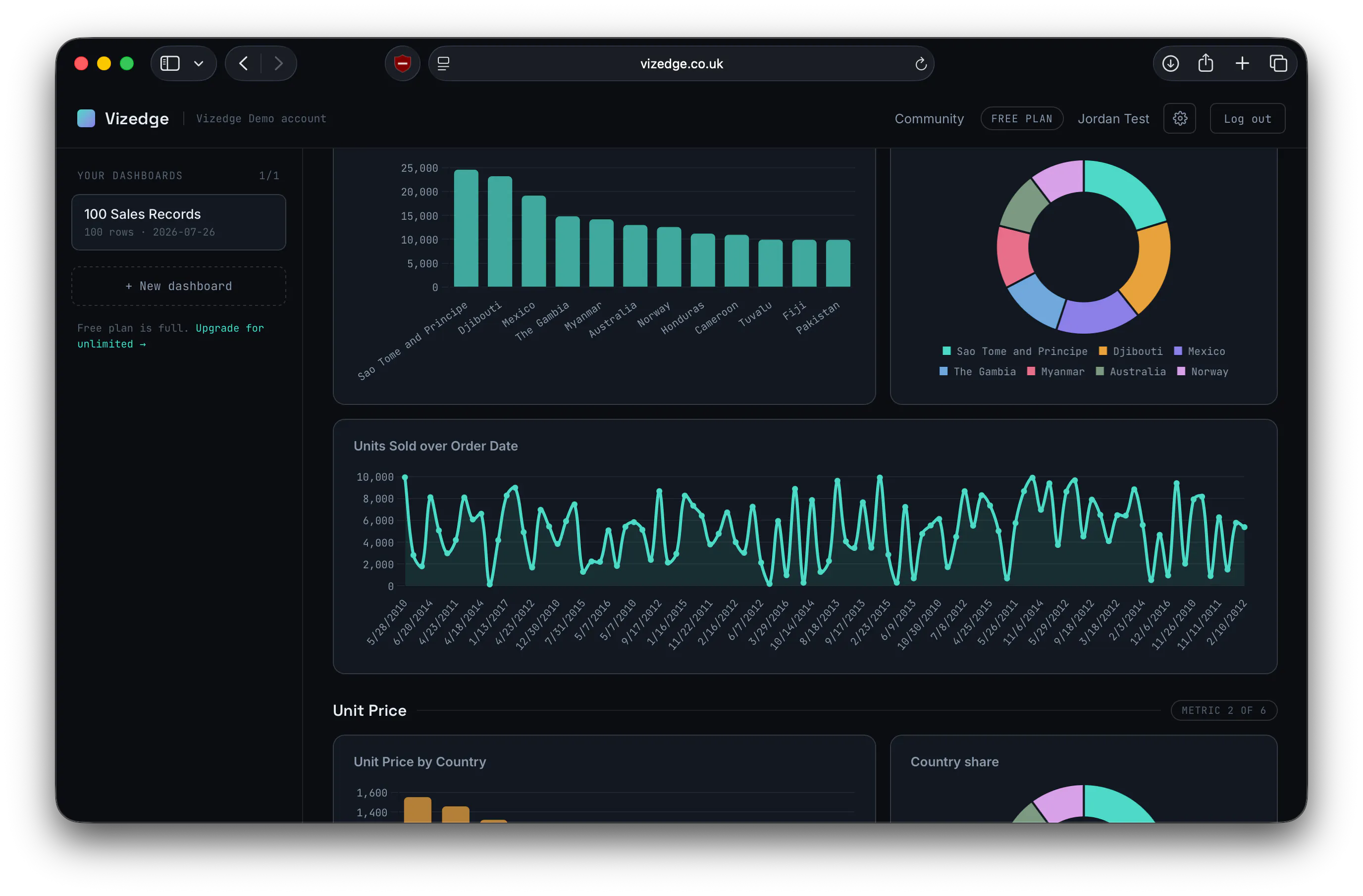The height and width of the screenshot is (896, 1363).
Task: Toggle the Myanmar legend entry
Action: 1055,372
